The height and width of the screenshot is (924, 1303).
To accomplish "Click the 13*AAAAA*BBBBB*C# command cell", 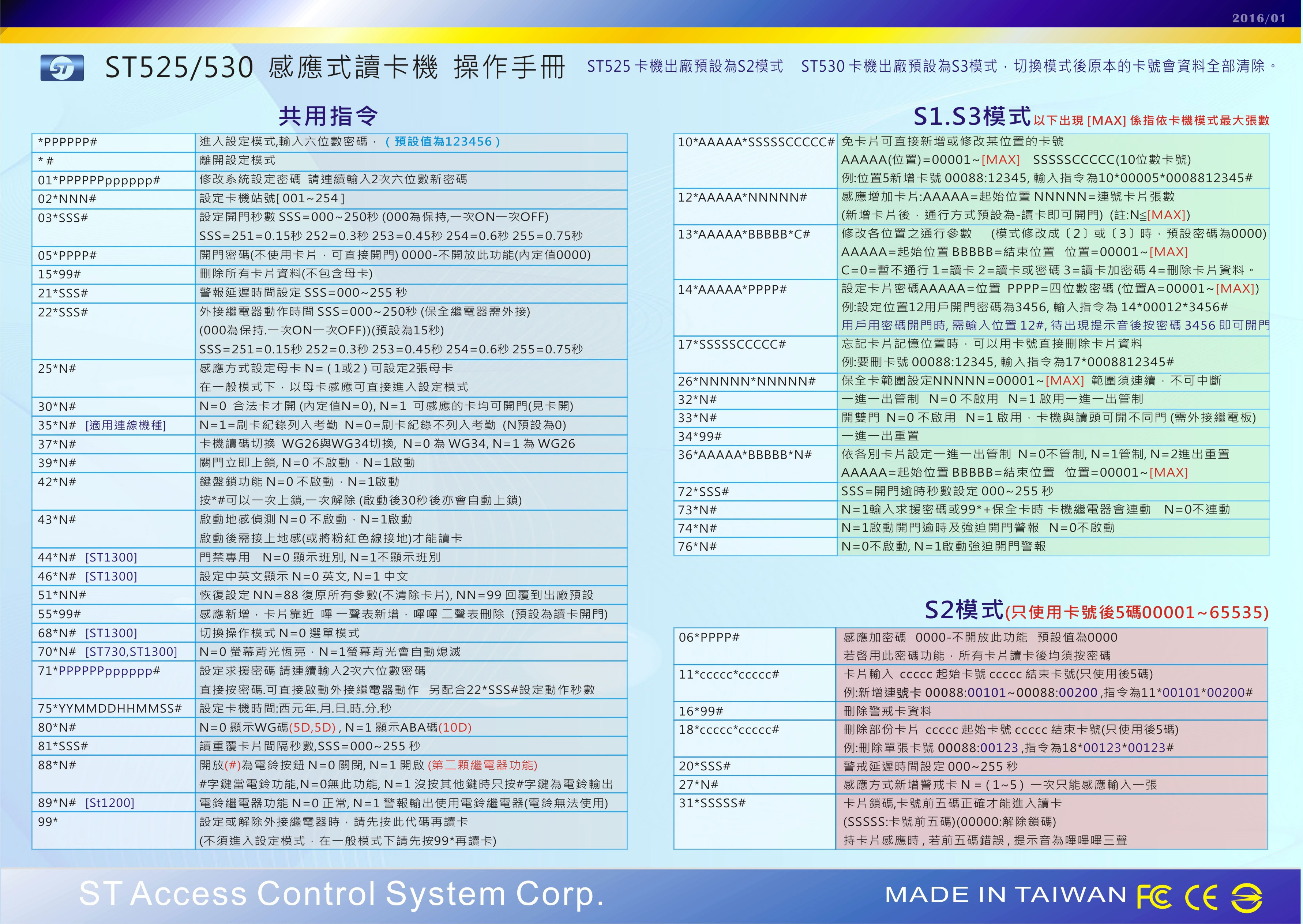I will pos(756,252).
